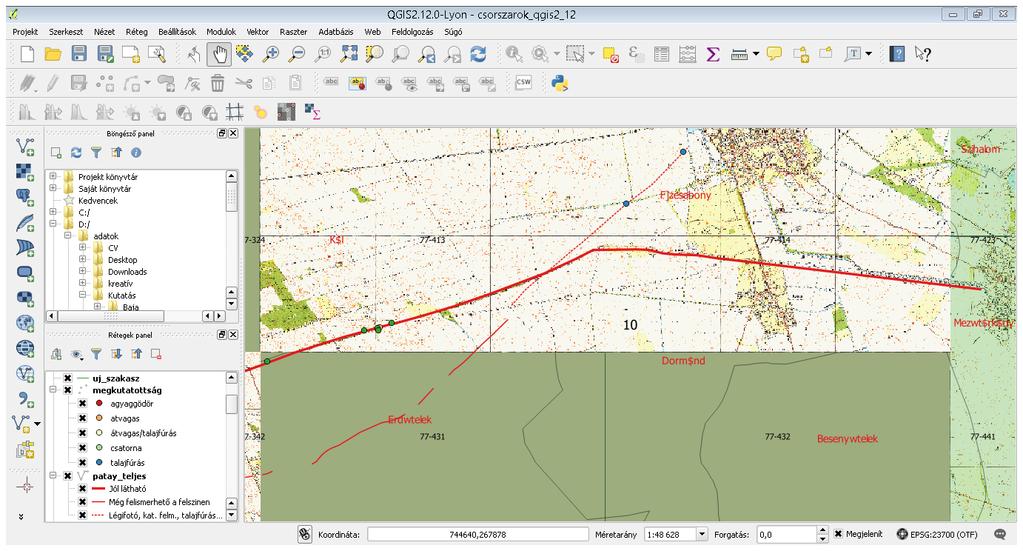Viewport: 1023px width, 551px height.
Task: Select the Measure Line ruler tool
Action: pyautogui.click(x=739, y=55)
